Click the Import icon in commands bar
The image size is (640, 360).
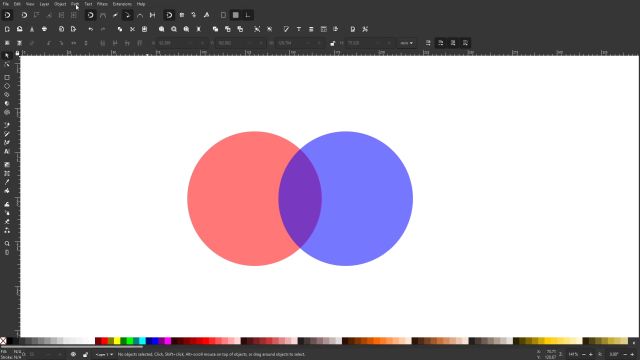61,29
